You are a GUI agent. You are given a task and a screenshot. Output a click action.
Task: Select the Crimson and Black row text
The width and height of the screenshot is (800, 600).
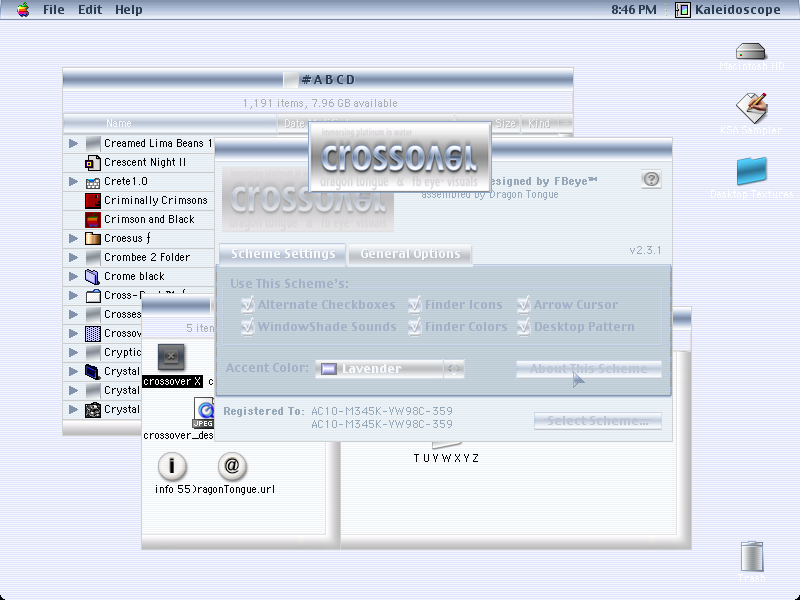(x=149, y=219)
